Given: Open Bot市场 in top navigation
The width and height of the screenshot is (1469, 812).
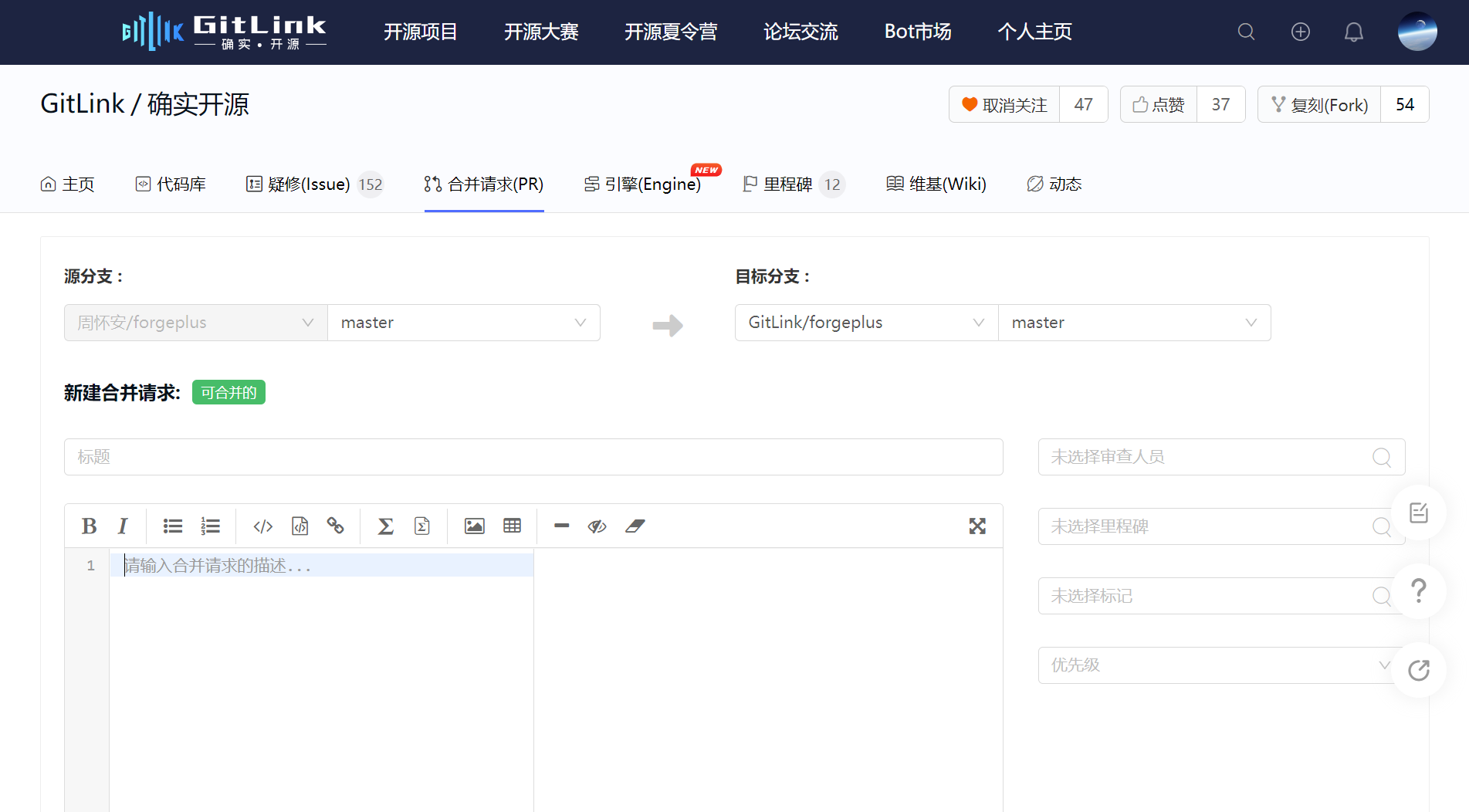Looking at the screenshot, I should coord(918,32).
